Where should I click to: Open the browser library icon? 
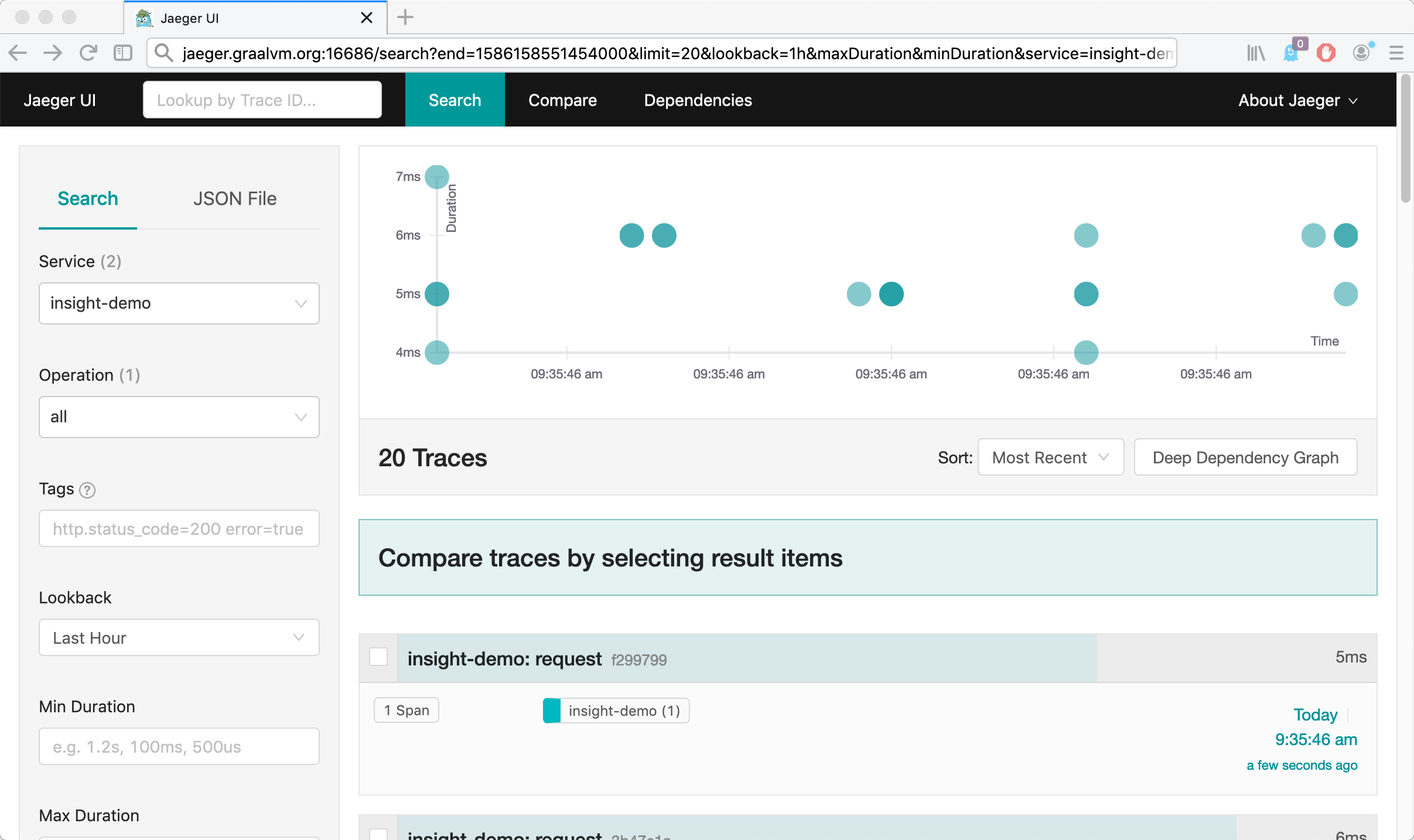click(x=1256, y=53)
